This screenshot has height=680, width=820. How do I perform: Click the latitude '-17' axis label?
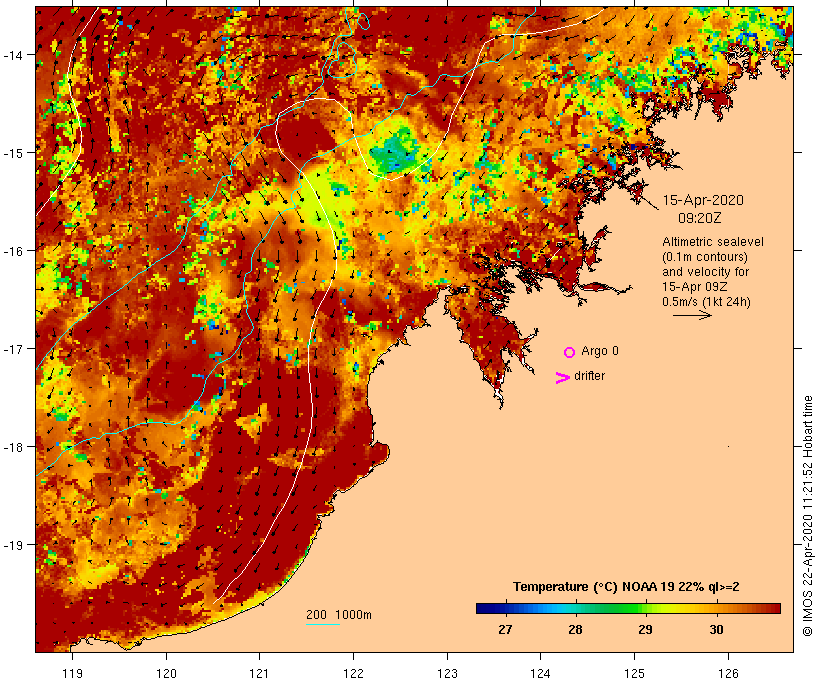tap(12, 348)
